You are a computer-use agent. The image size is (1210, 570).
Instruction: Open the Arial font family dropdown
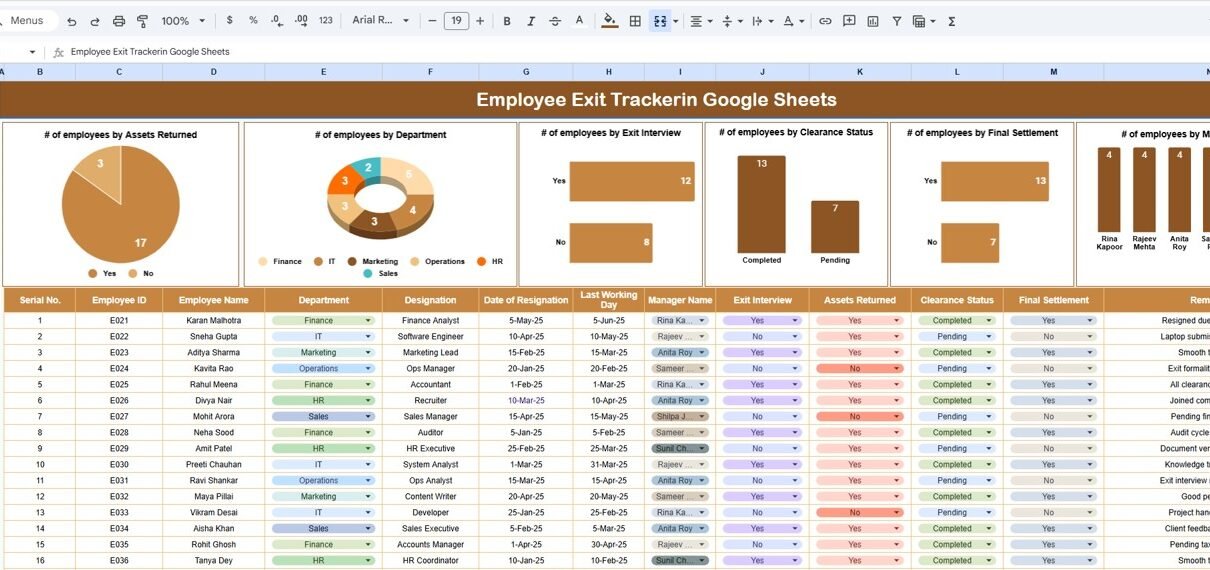381,21
